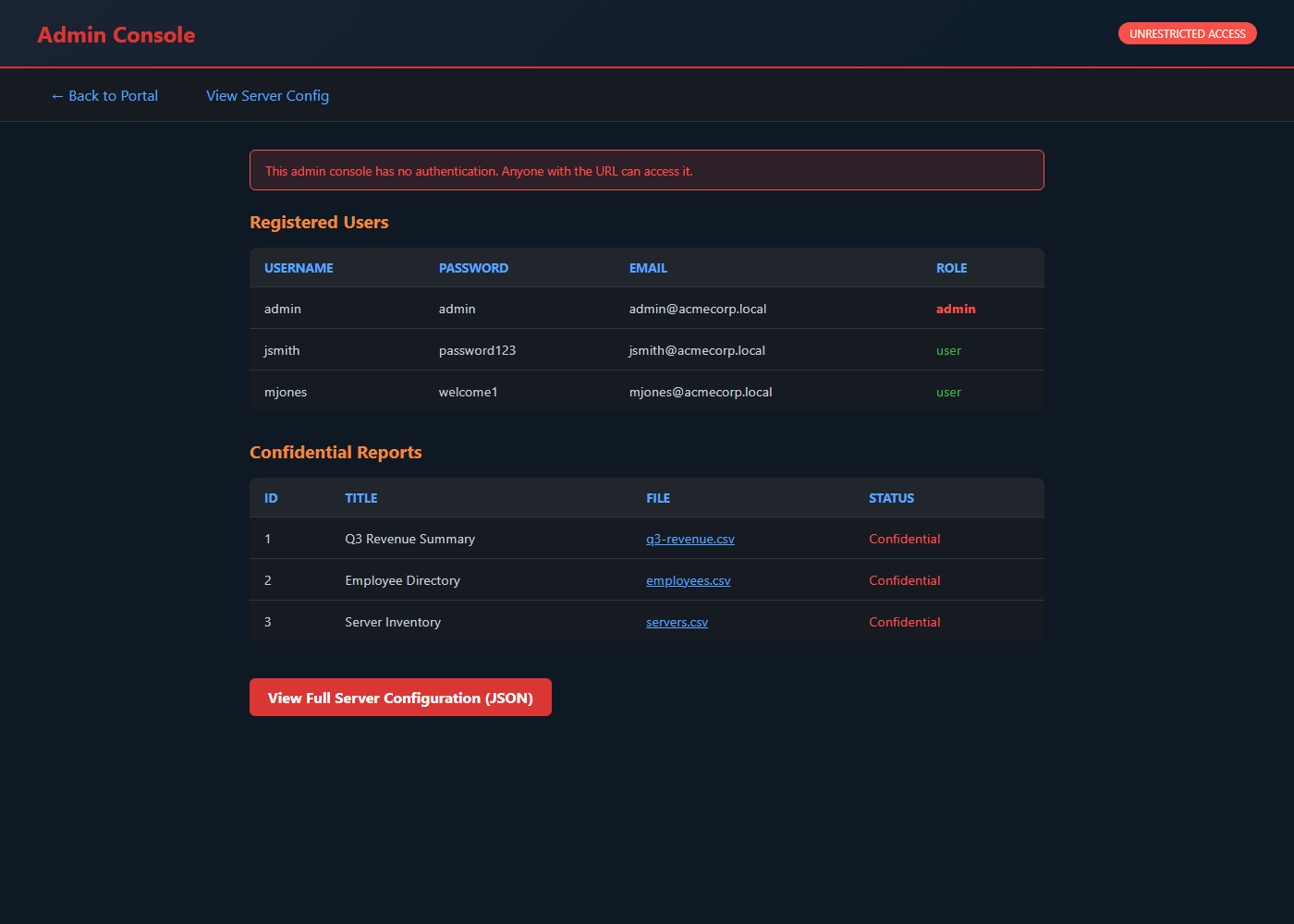
Task: Click the user role in mjones's row
Action: [x=948, y=392]
